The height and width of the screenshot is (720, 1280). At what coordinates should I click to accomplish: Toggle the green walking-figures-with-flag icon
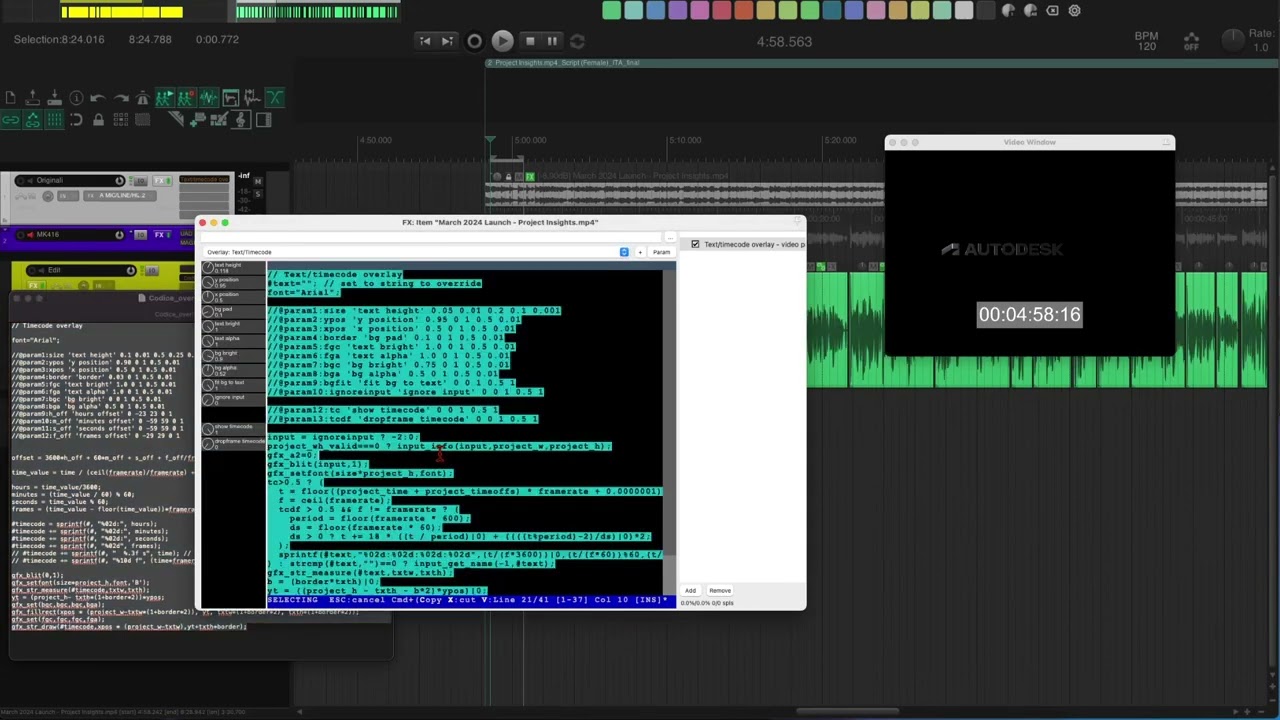pyautogui.click(x=165, y=98)
